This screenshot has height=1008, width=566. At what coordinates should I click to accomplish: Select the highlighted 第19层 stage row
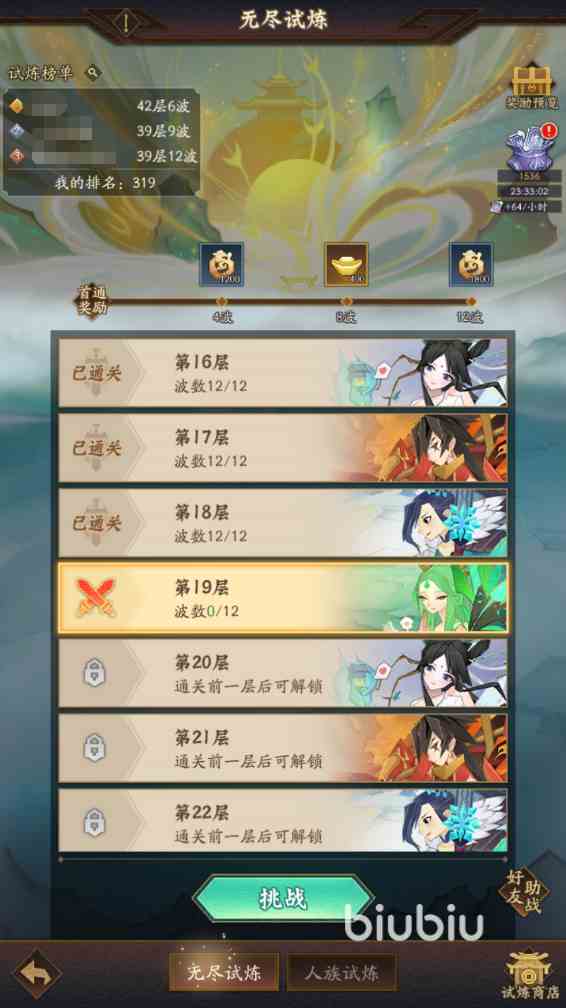[x=283, y=597]
